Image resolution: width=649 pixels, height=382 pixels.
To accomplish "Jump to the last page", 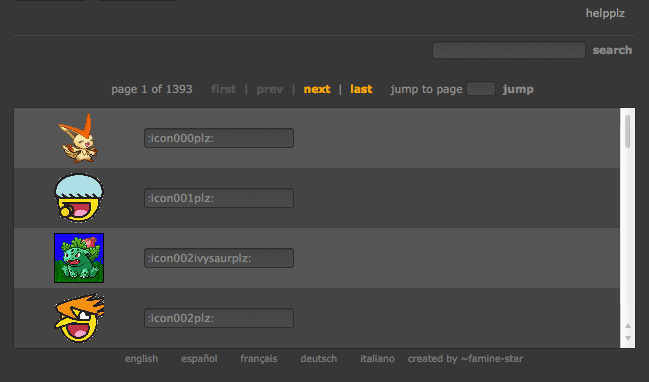I will point(361,89).
